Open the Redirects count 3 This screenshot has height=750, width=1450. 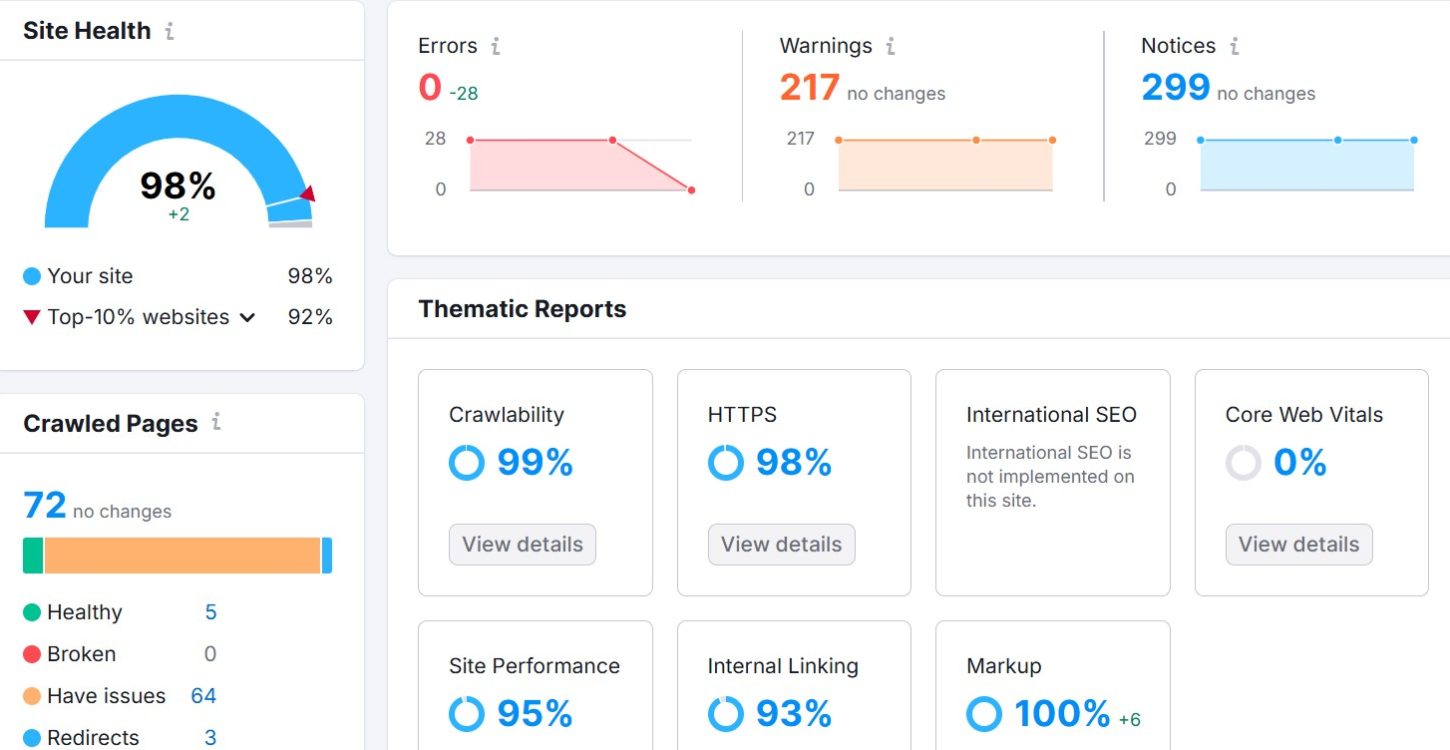point(210,738)
